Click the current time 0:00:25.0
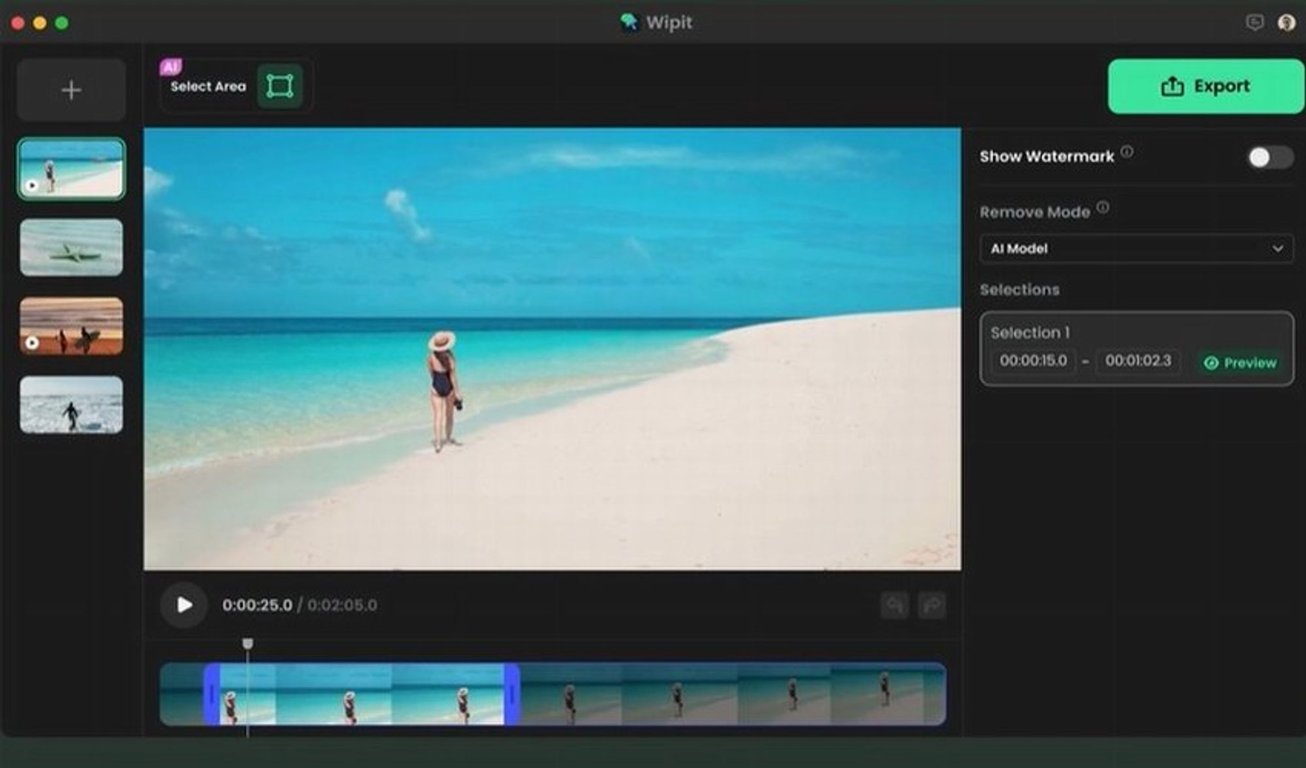Screen dimensions: 1306x768 pyautogui.click(x=257, y=605)
